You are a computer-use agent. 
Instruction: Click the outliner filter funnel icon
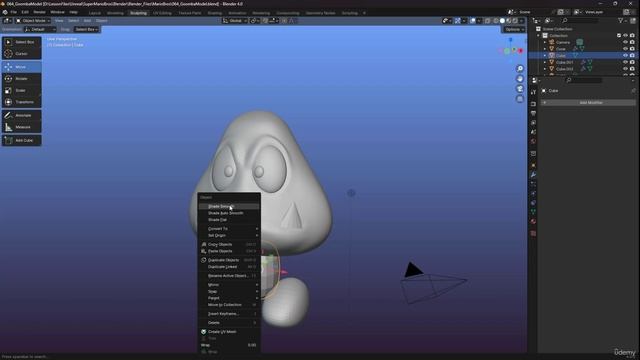pyautogui.click(x=620, y=20)
